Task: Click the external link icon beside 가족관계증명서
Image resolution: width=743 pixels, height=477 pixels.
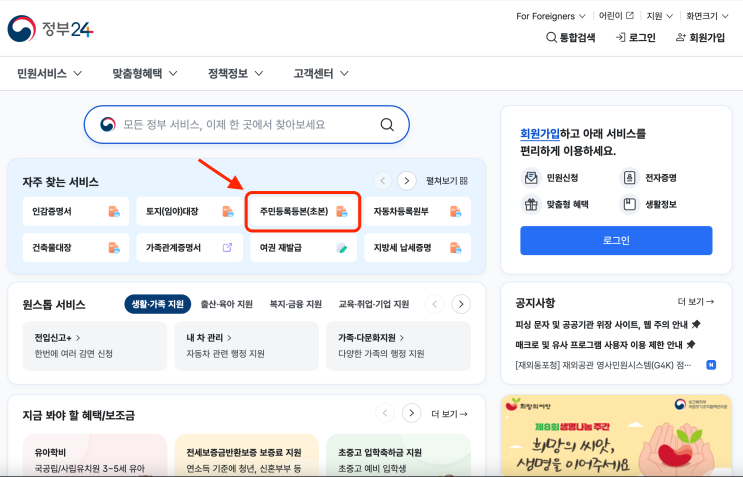Action: click(x=227, y=247)
